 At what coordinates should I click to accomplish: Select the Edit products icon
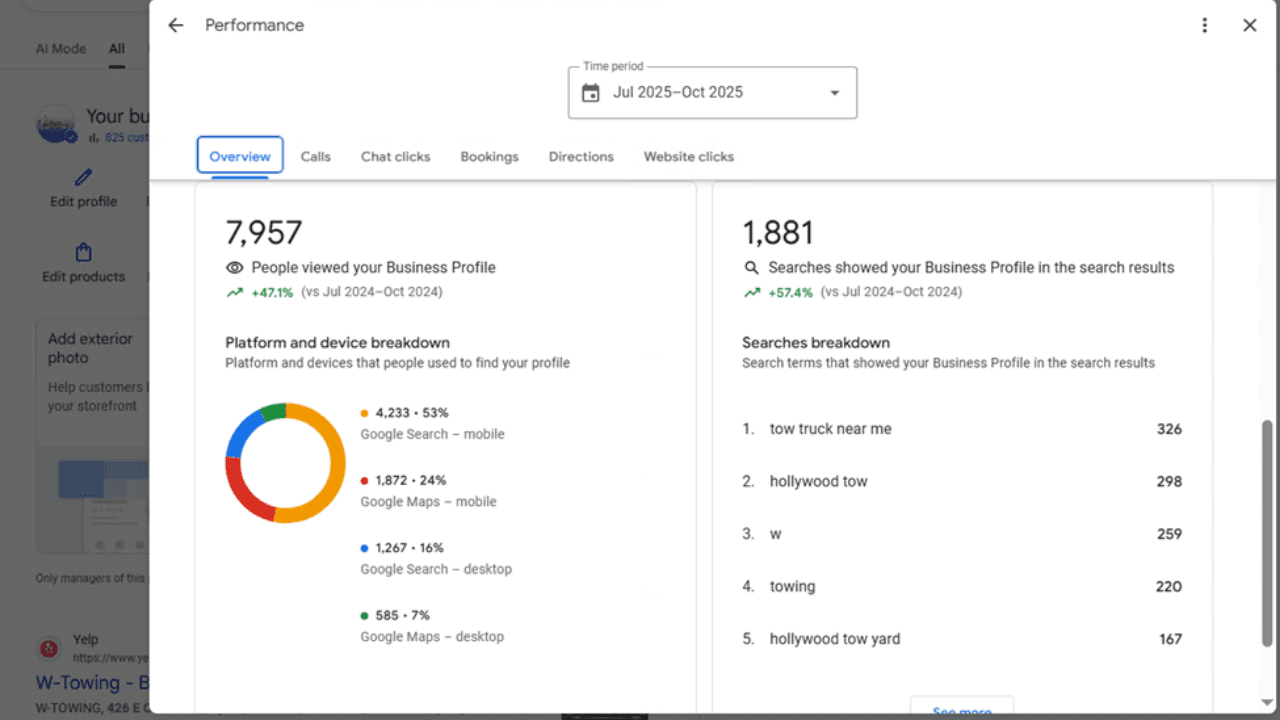tap(82, 252)
